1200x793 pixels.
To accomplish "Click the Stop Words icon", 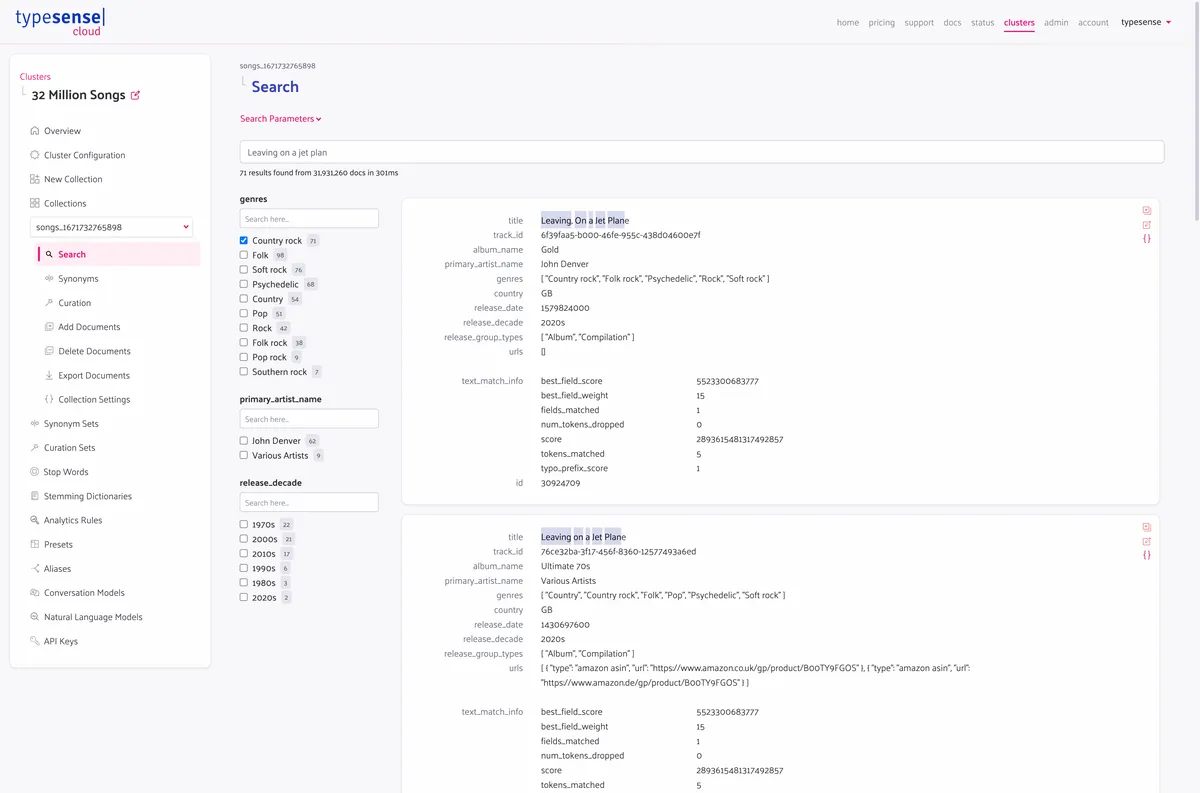I will pos(35,472).
